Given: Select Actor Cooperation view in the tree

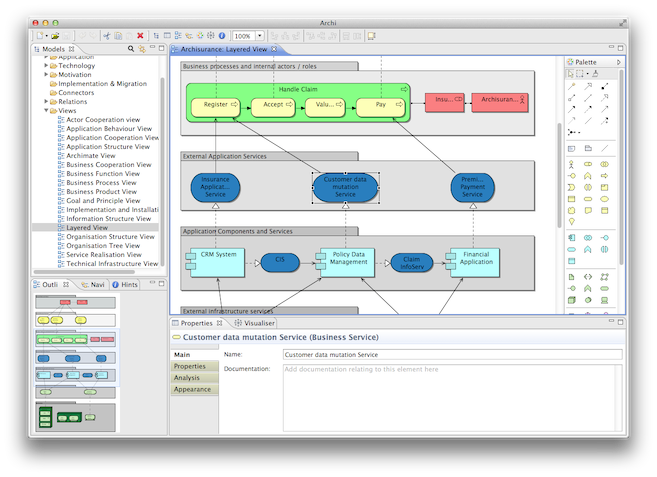Looking at the screenshot, I should pos(103,120).
